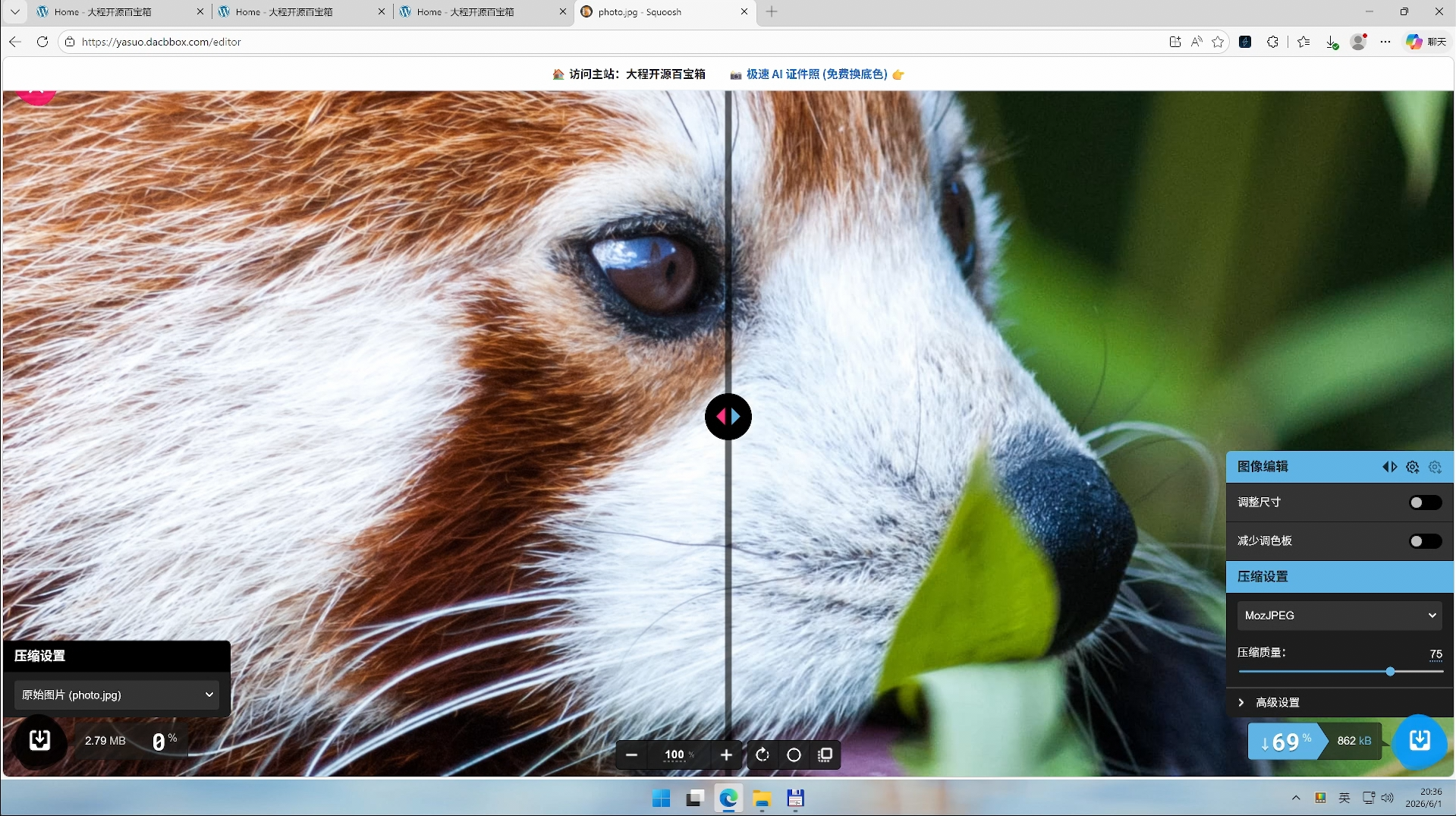The image size is (1456, 816).
Task: Toggle the circle background icon in the zoom bar
Action: [x=794, y=755]
